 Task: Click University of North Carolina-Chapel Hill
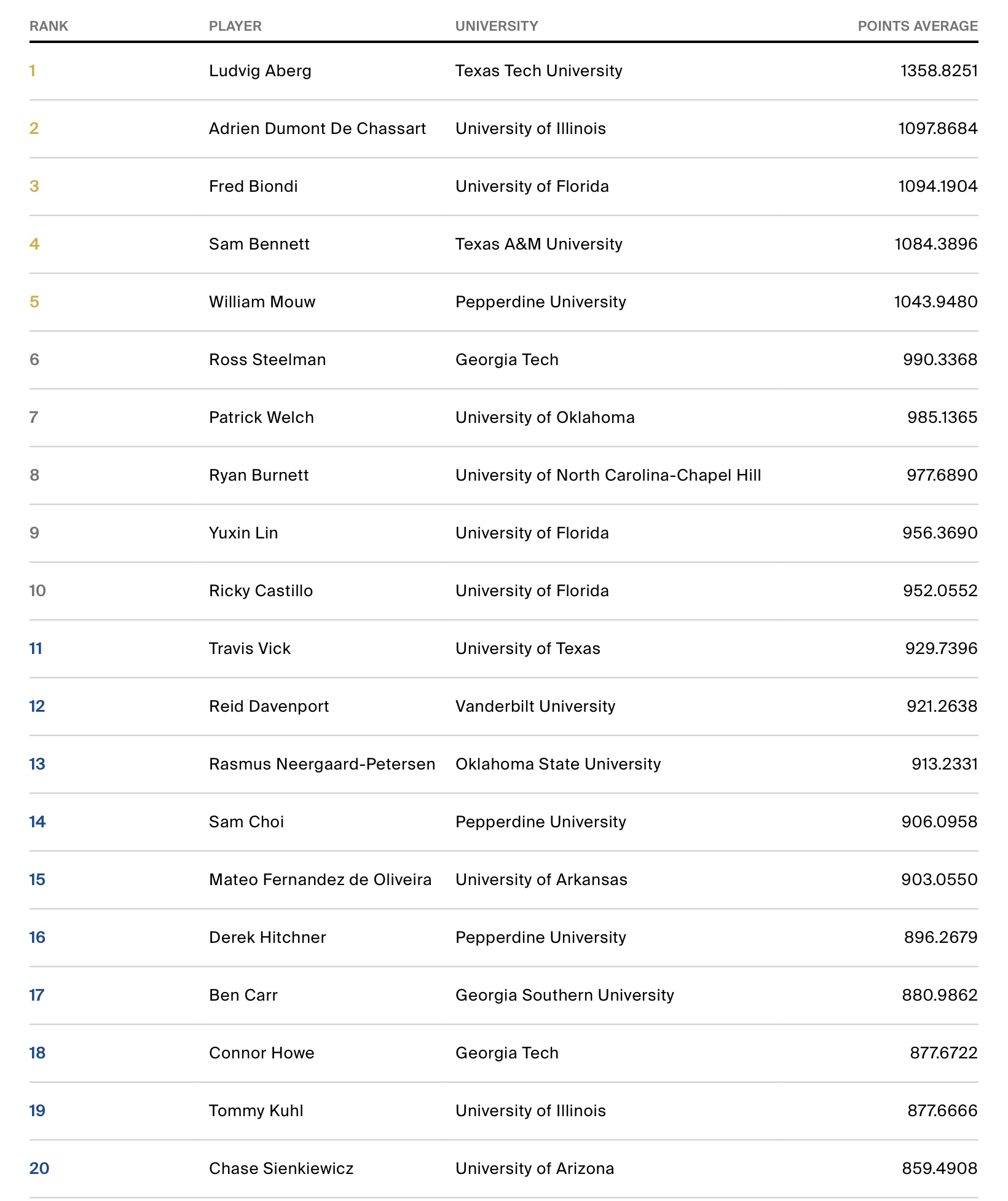point(608,475)
